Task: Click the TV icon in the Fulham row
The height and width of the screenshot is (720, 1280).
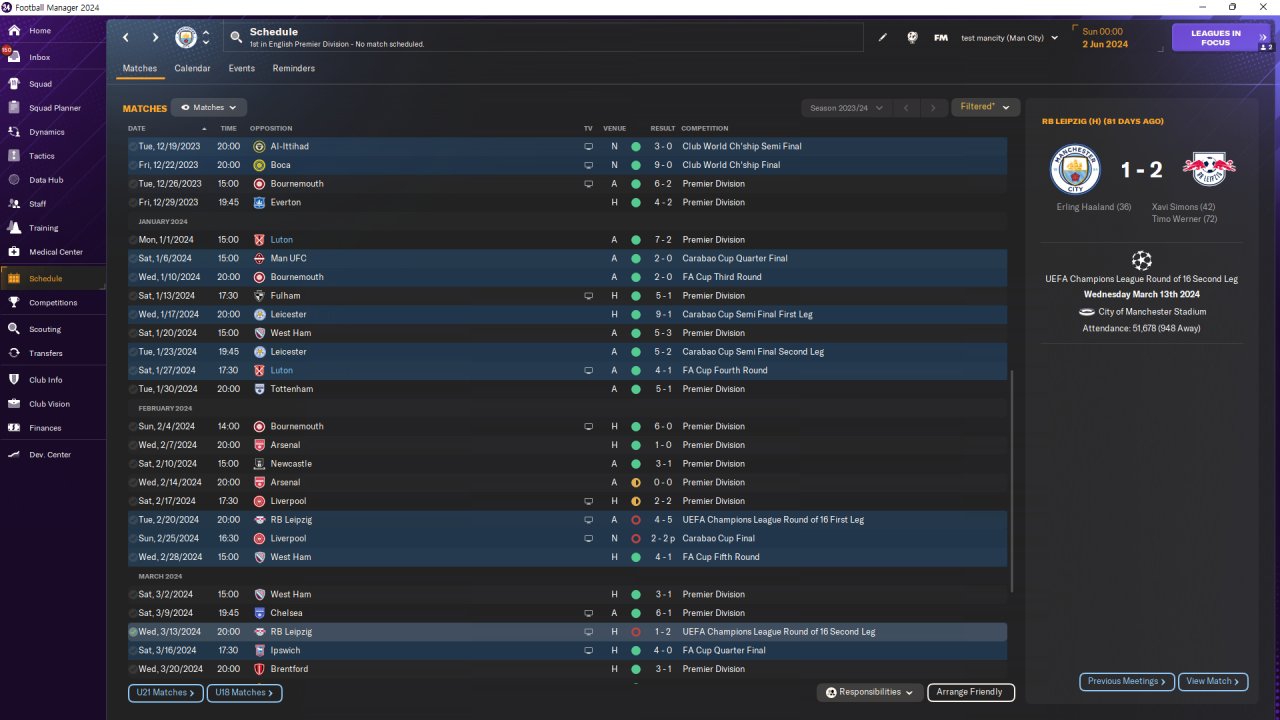Action: pos(588,296)
